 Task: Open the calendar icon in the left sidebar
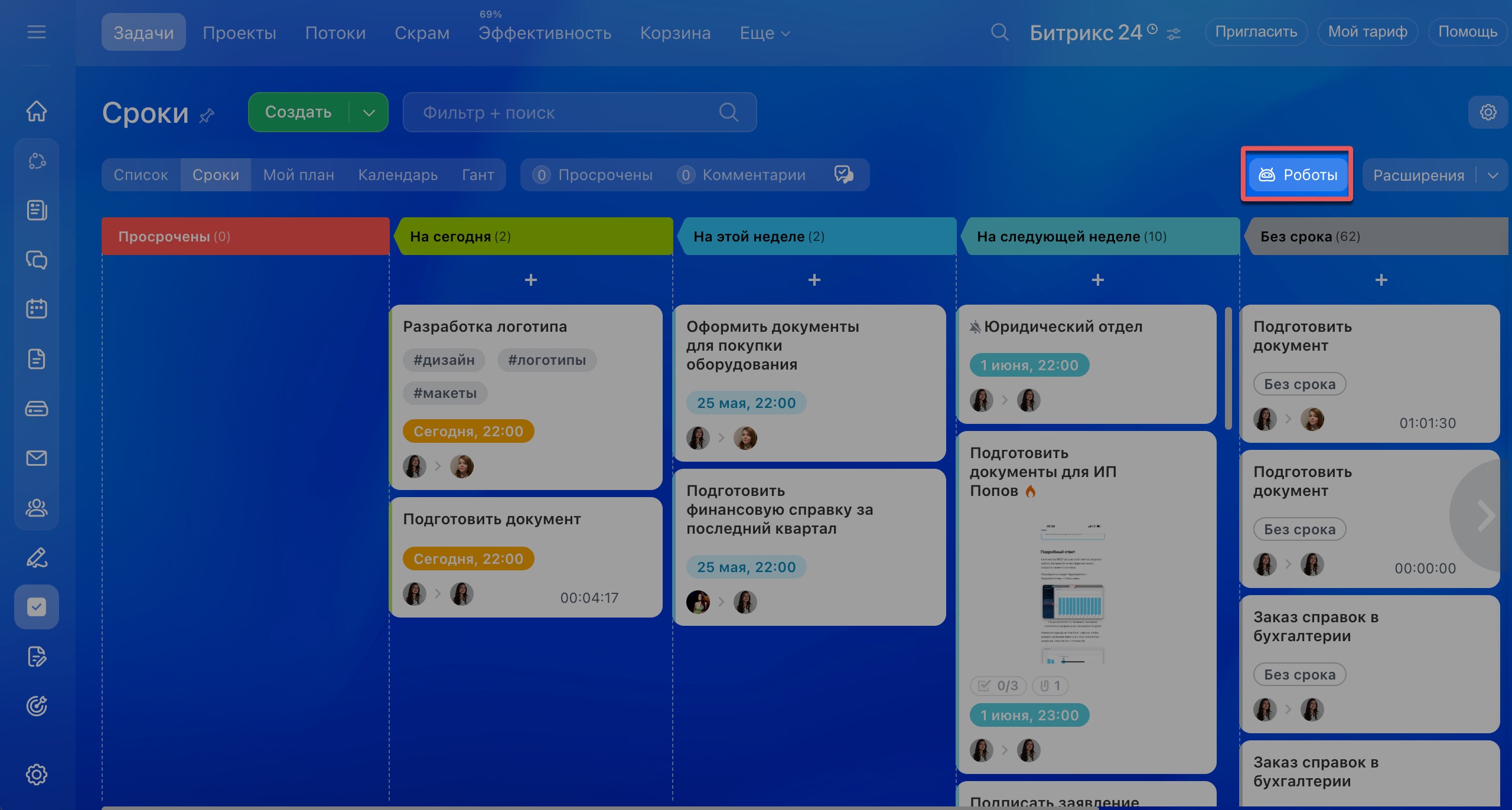click(x=37, y=309)
